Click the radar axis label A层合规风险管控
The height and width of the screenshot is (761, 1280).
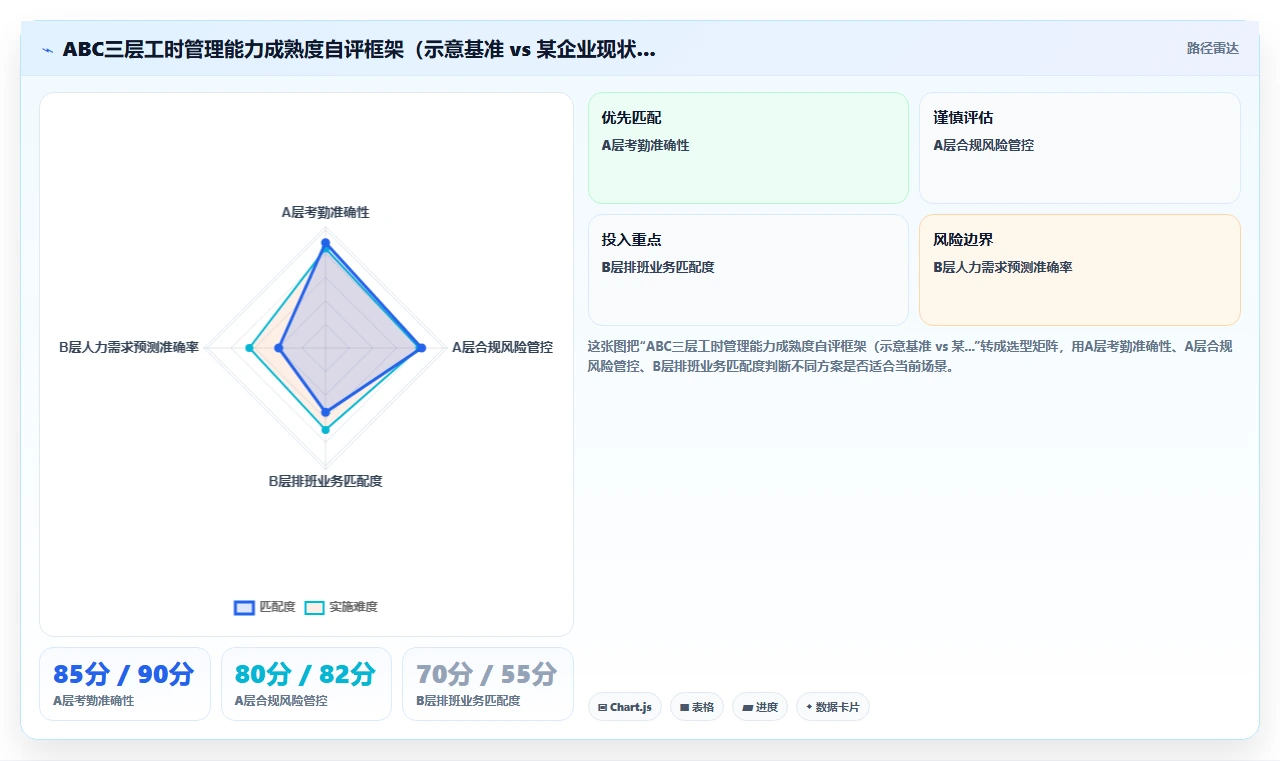[x=502, y=347]
